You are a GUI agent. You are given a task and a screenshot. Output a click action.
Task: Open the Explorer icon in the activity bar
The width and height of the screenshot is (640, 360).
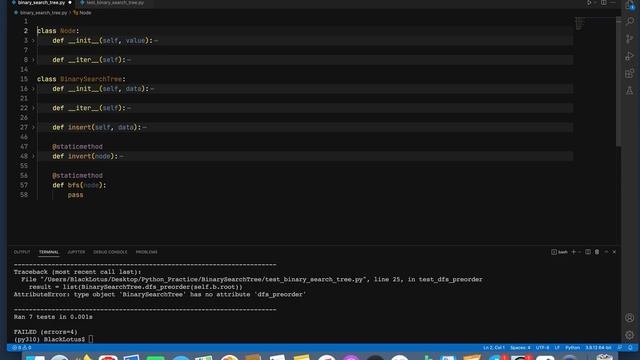coord(630,5)
